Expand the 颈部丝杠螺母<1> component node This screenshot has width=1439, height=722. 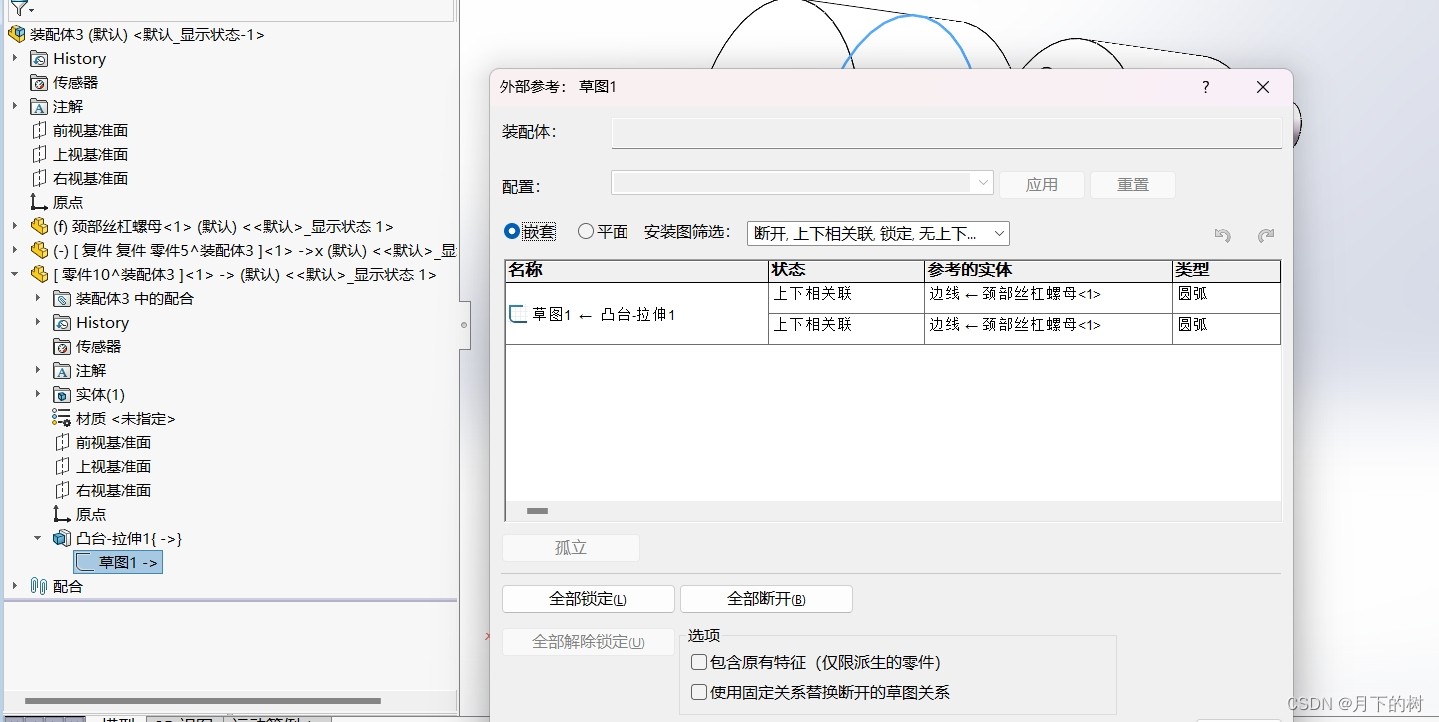tap(15, 226)
